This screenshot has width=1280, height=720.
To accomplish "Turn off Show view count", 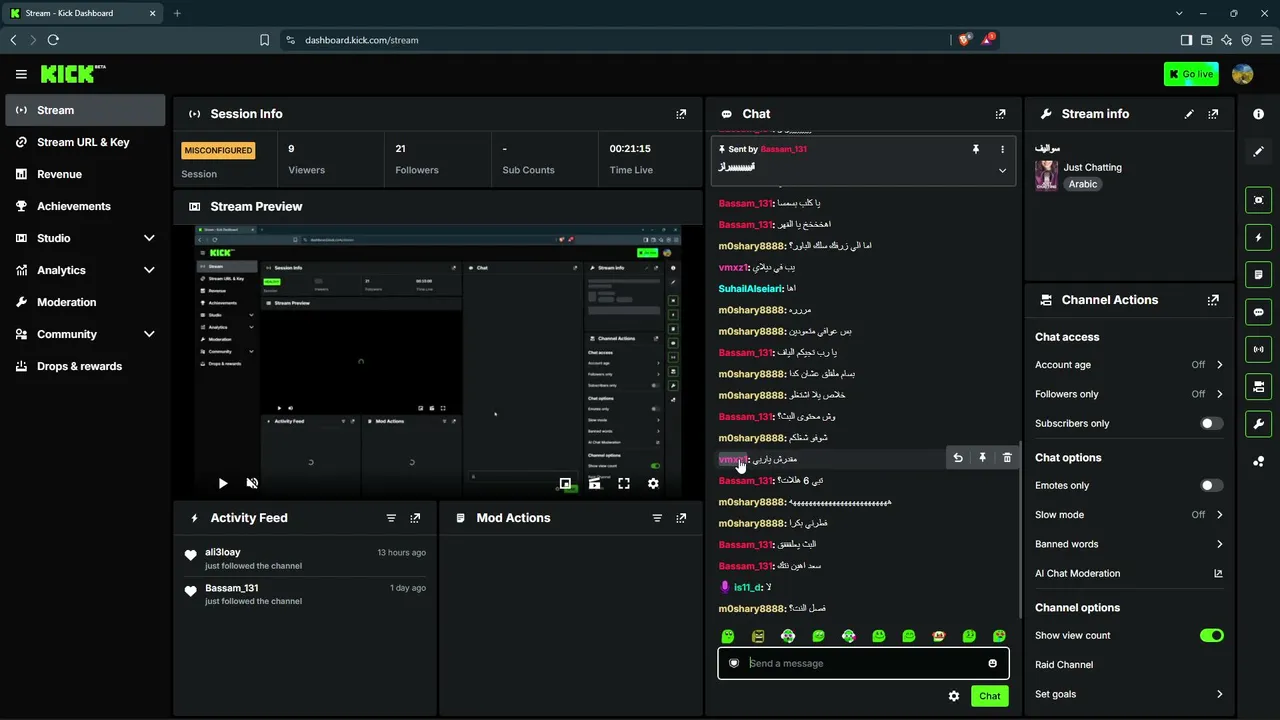I will [1211, 635].
